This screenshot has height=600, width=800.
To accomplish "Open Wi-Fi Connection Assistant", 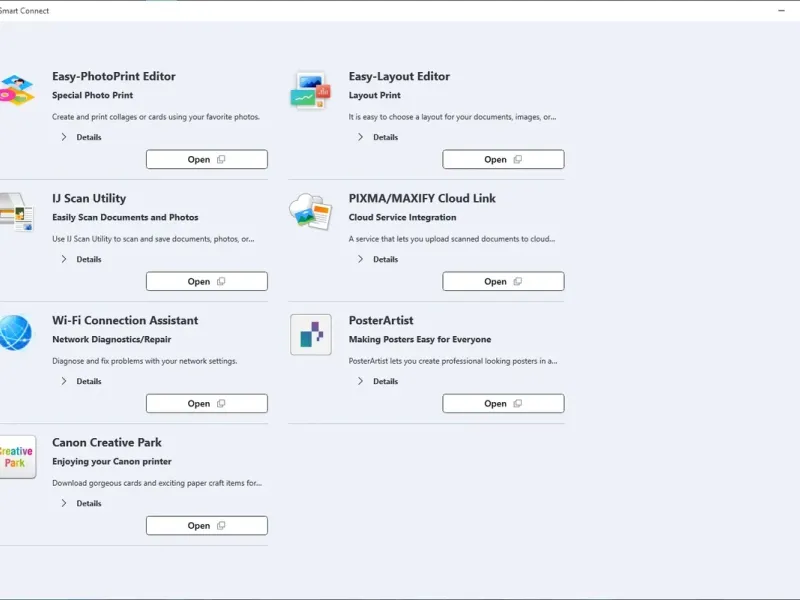I will (x=207, y=403).
